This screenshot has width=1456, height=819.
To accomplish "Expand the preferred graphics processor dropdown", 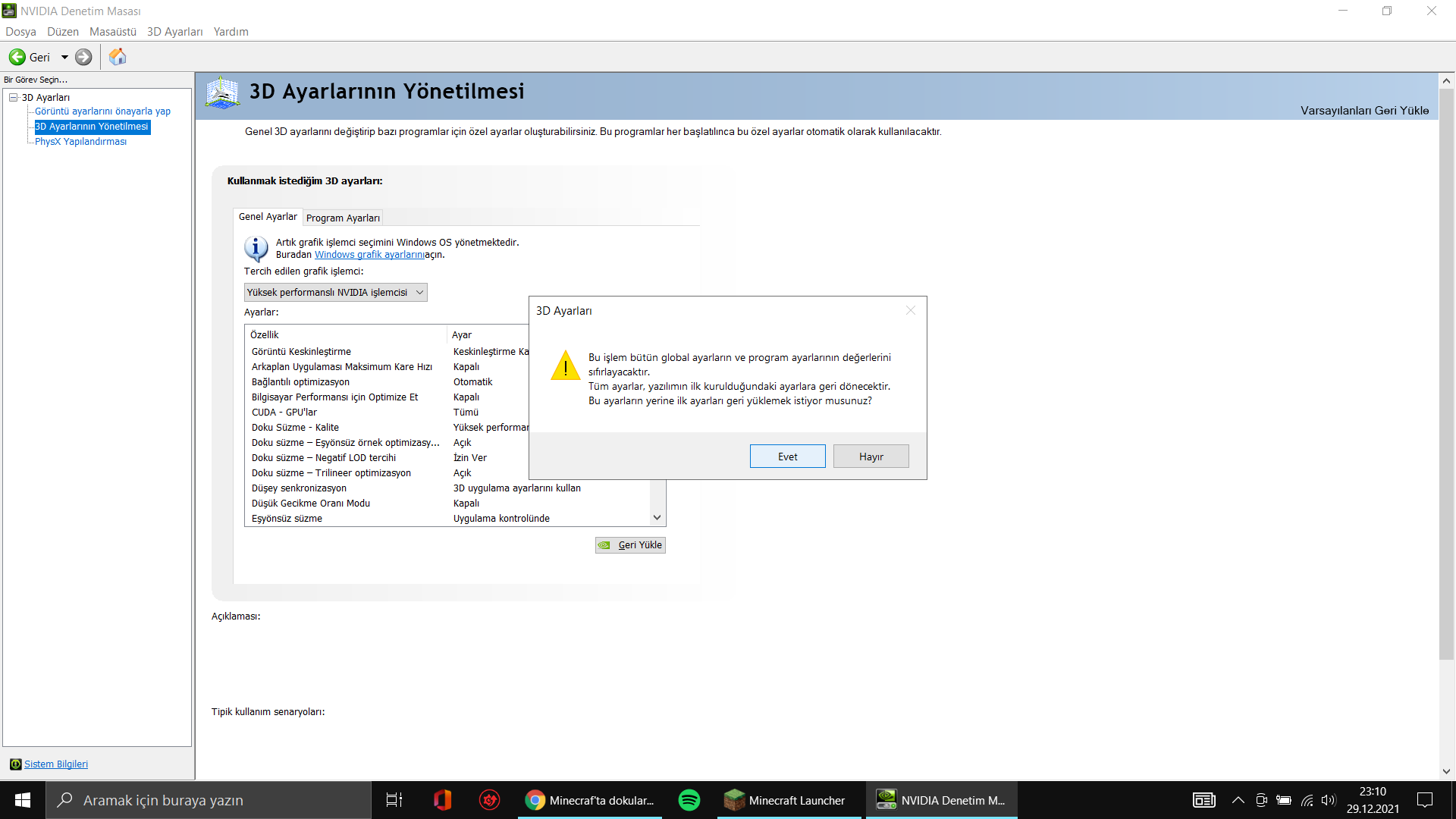I will point(335,293).
